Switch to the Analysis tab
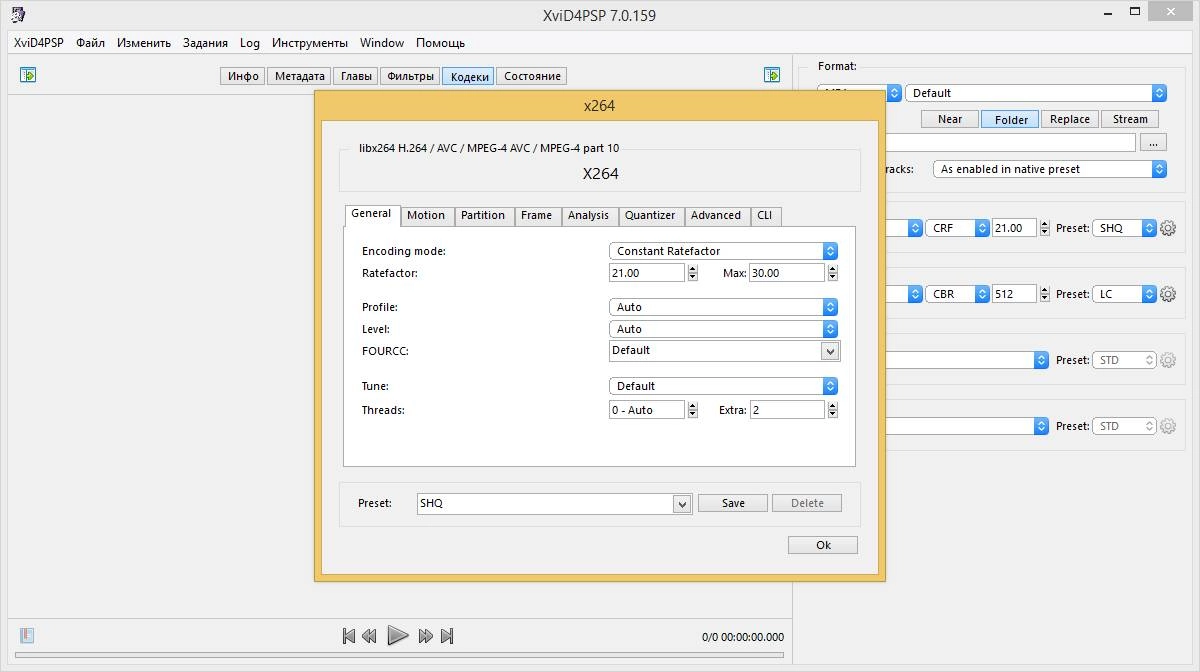Viewport: 1200px width, 672px height. 588,216
